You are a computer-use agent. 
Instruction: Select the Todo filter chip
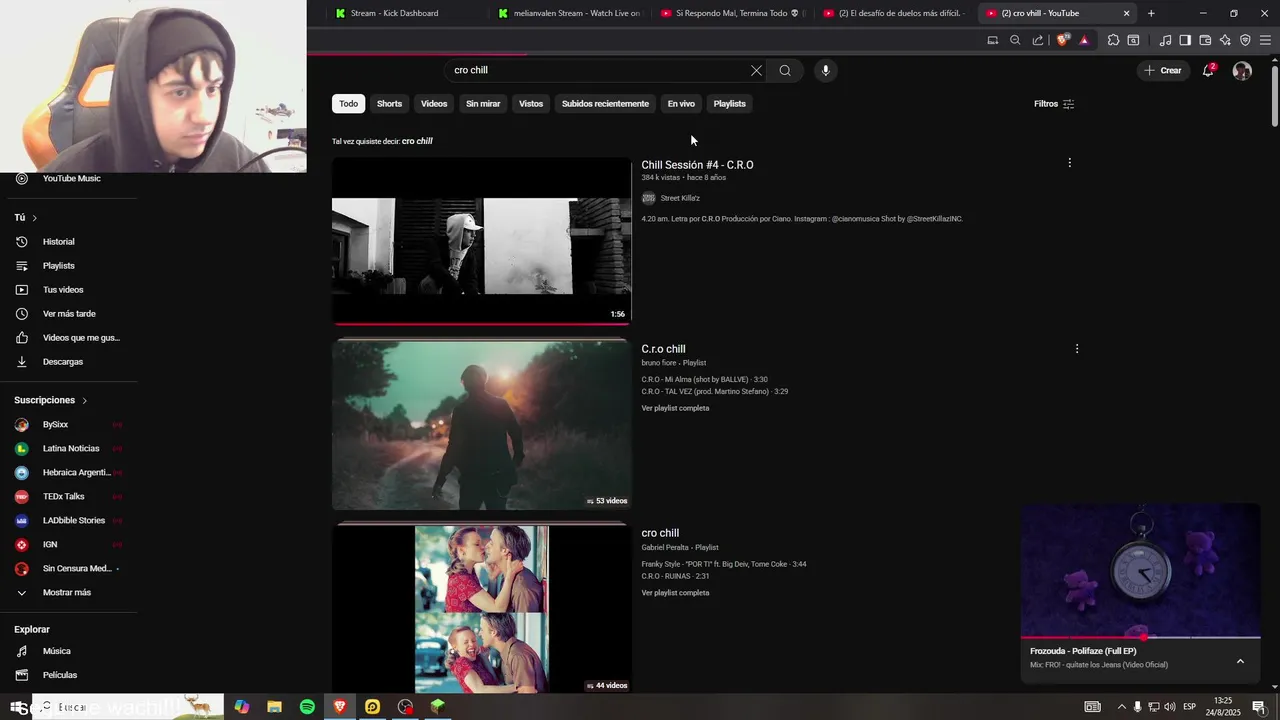(348, 104)
